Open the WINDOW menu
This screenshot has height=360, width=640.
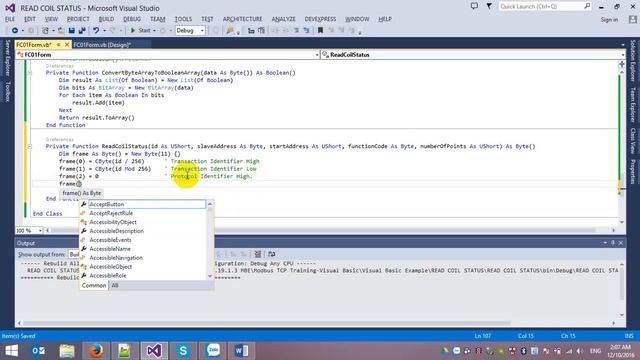tap(357, 19)
